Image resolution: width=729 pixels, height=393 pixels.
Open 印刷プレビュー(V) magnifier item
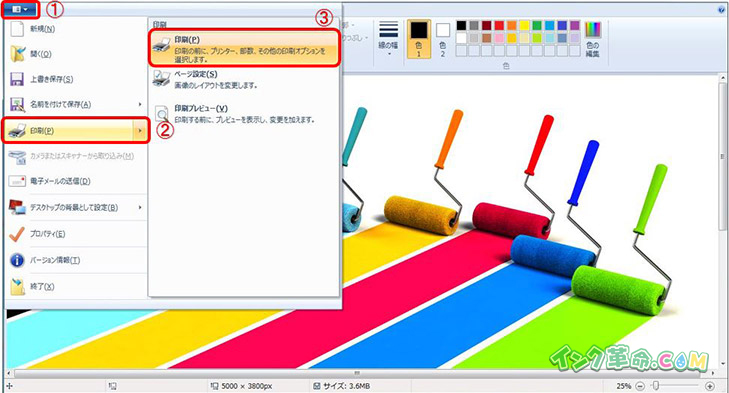coord(245,114)
